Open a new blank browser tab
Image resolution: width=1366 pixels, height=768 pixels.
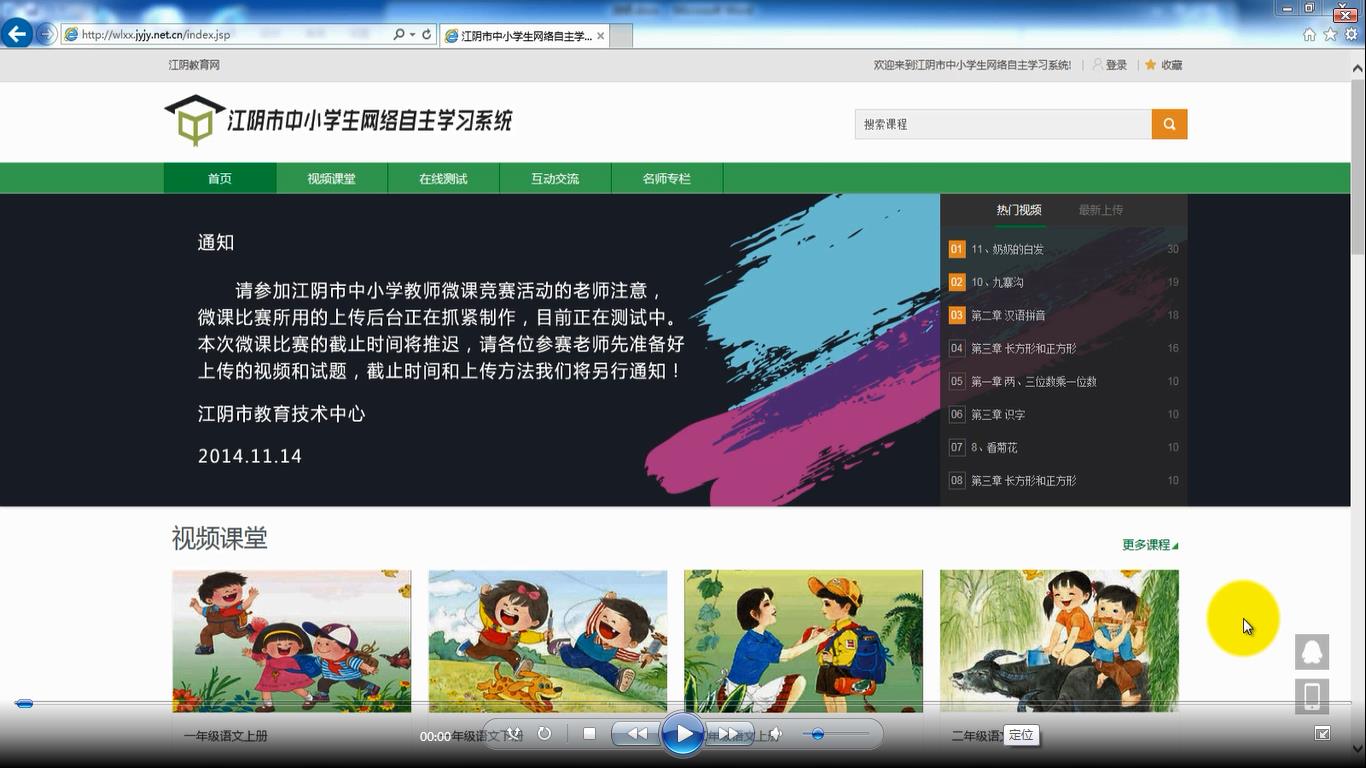(621, 35)
